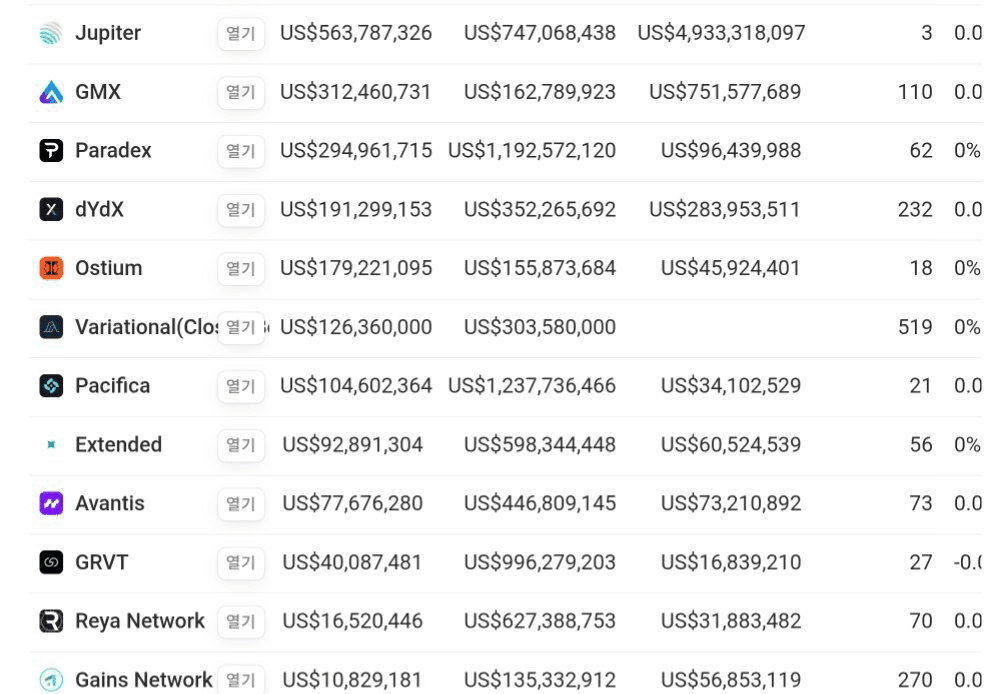
Task: Click the GMX logo icon
Action: [51, 92]
